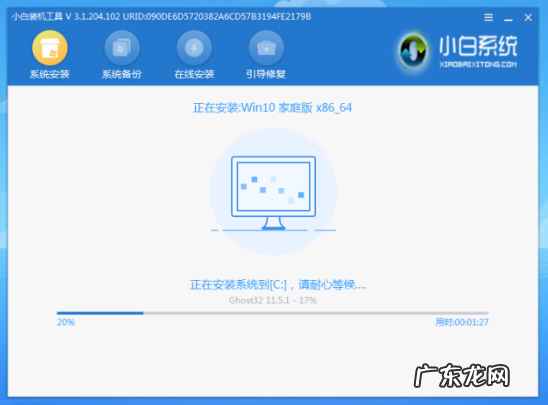Click the 在线安装 tab label

pyautogui.click(x=194, y=74)
